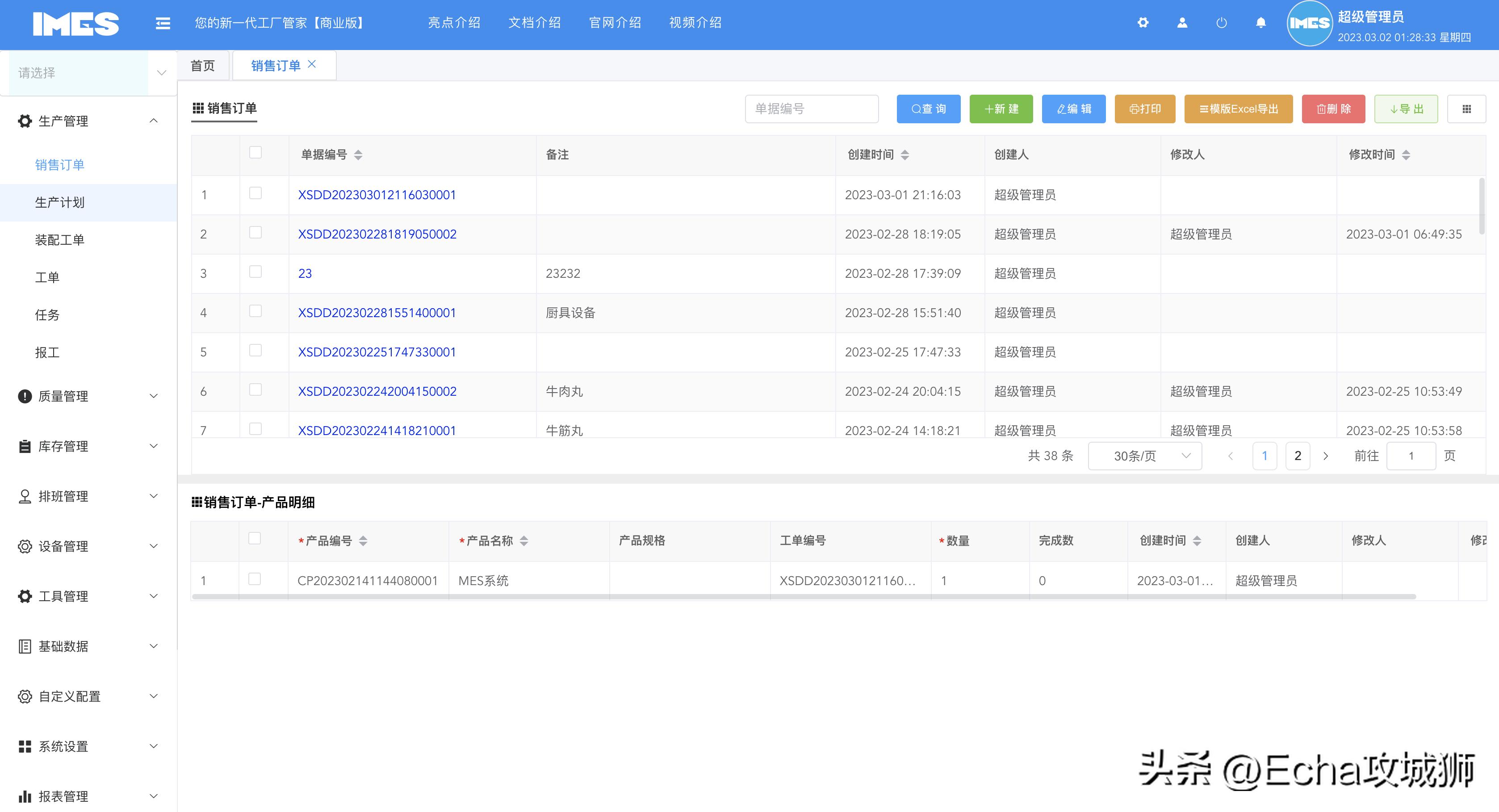Open column settings grid icon beside 导出 button
The image size is (1499, 812).
(1467, 108)
